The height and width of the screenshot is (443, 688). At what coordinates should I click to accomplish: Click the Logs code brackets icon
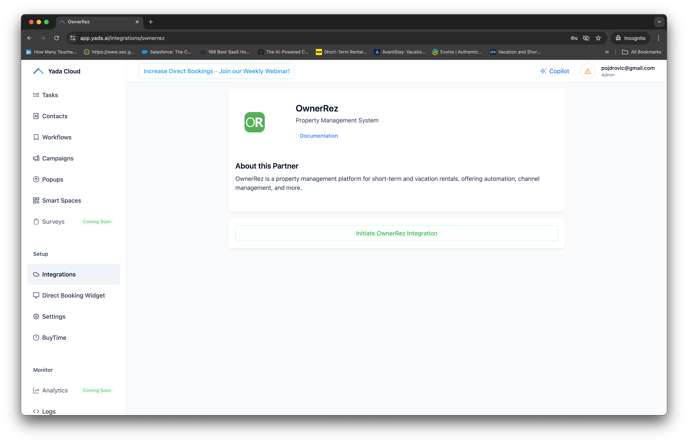coord(36,411)
